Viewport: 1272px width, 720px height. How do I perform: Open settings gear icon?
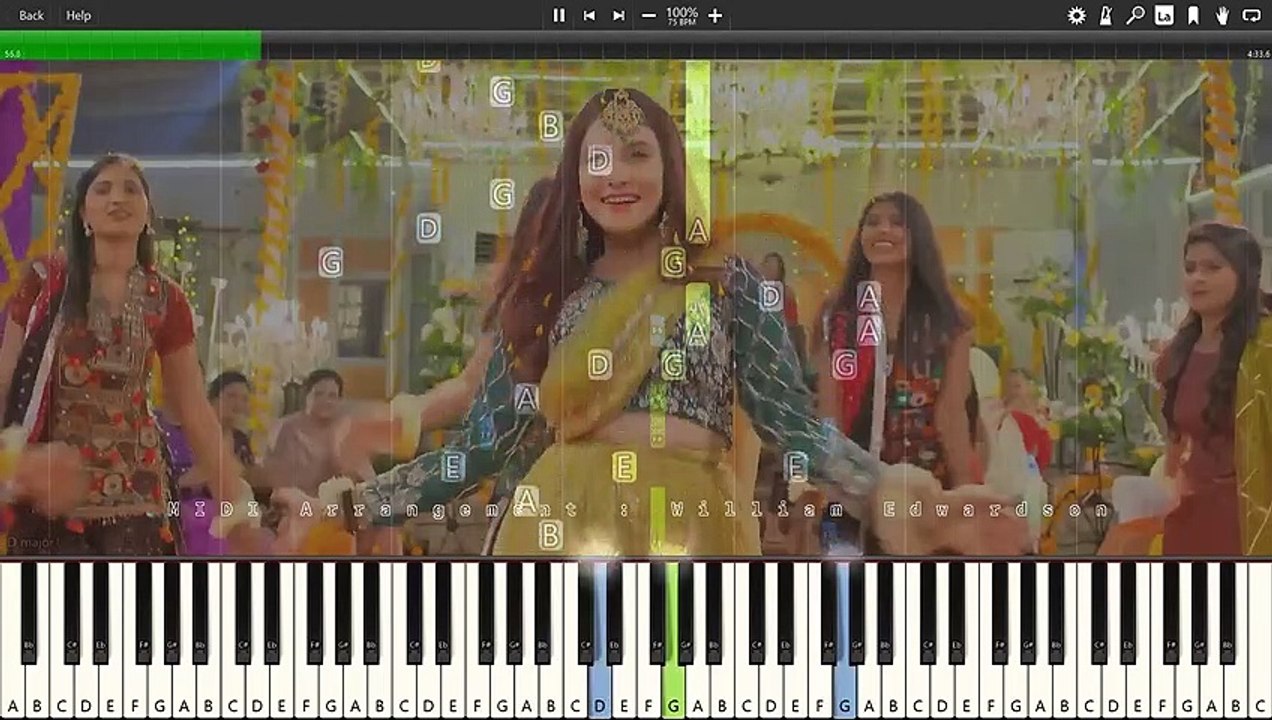1076,15
